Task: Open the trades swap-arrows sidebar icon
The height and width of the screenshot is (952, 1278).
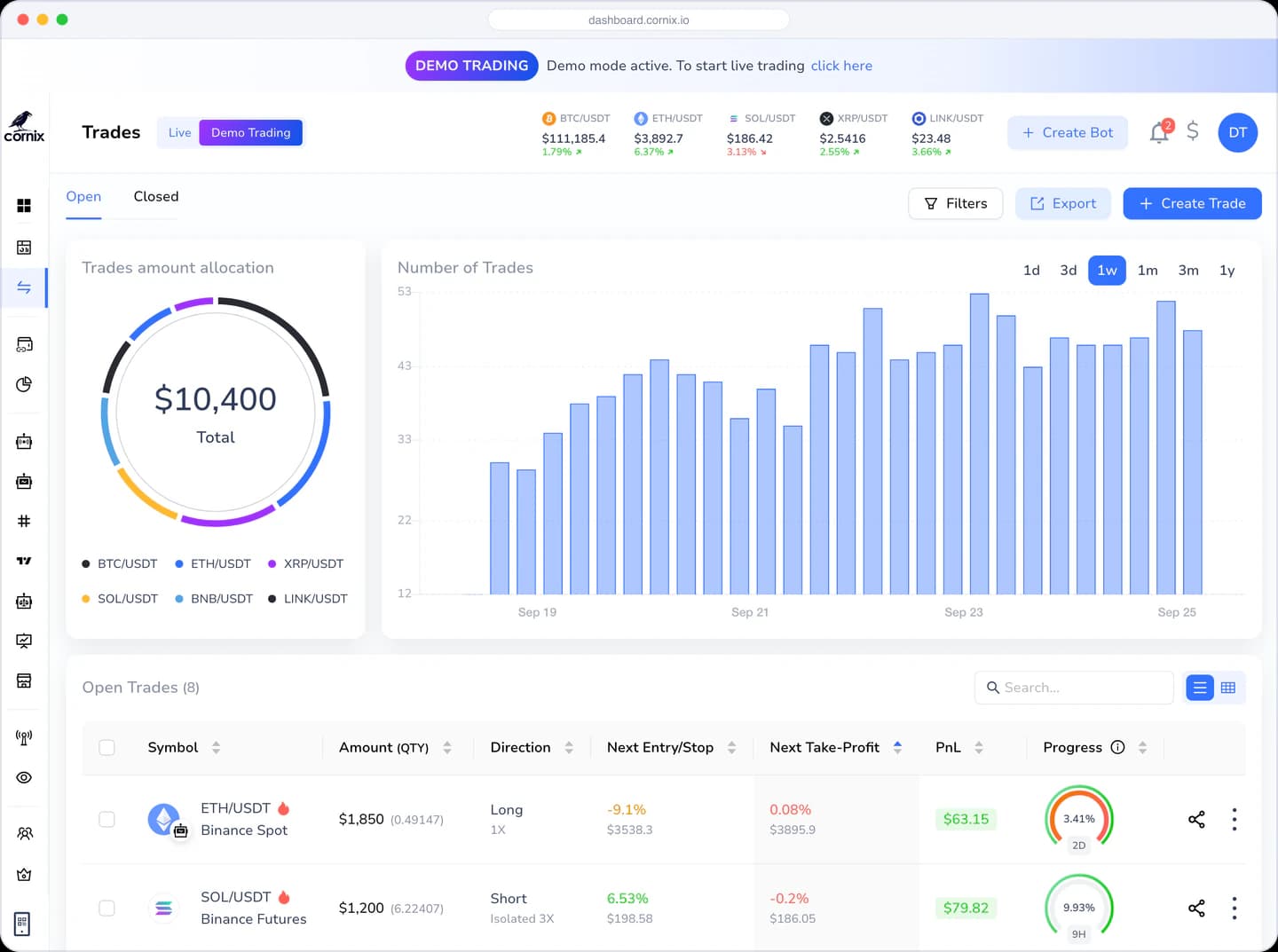Action: 24,287
